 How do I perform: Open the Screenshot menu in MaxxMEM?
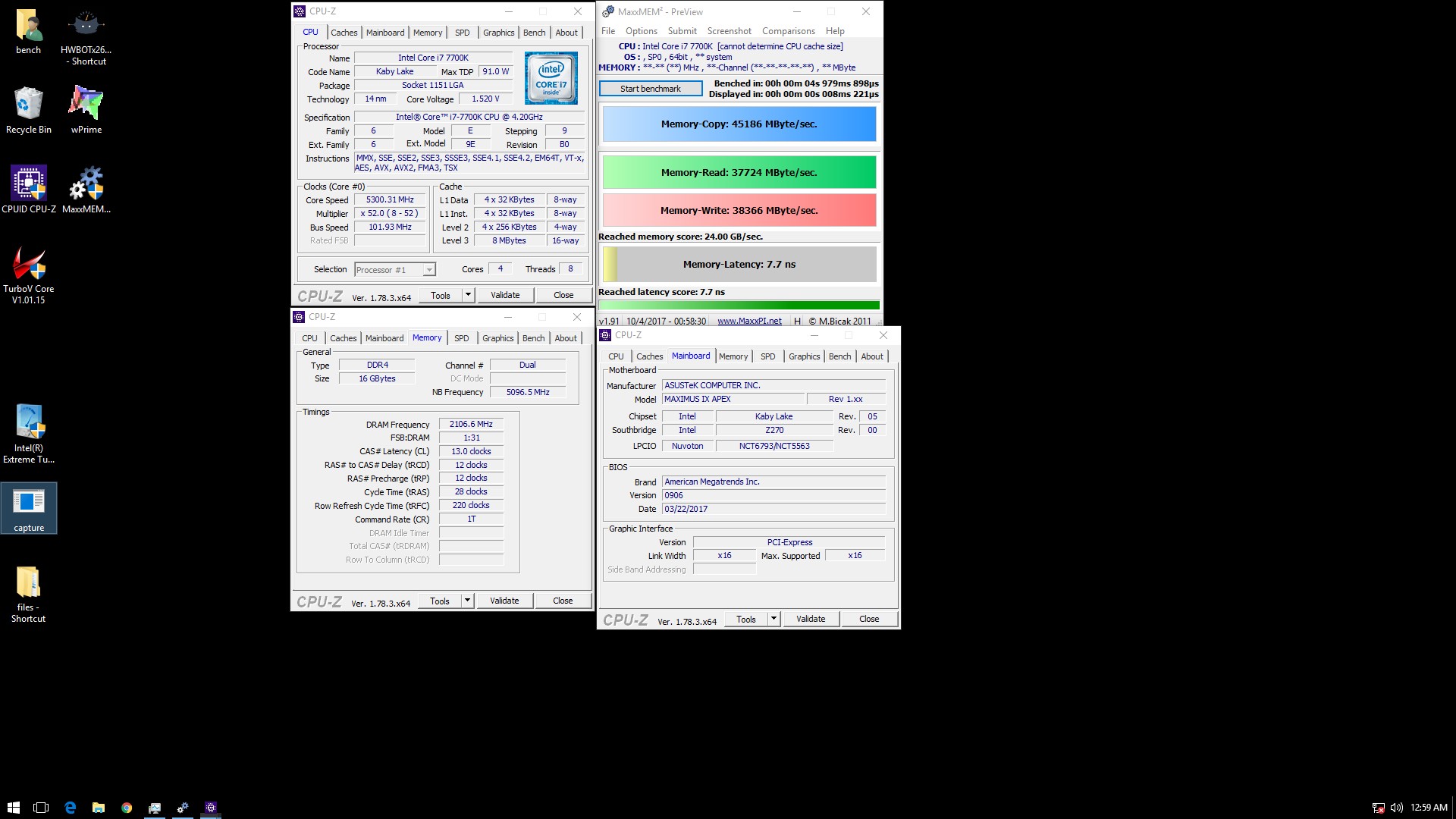[730, 31]
